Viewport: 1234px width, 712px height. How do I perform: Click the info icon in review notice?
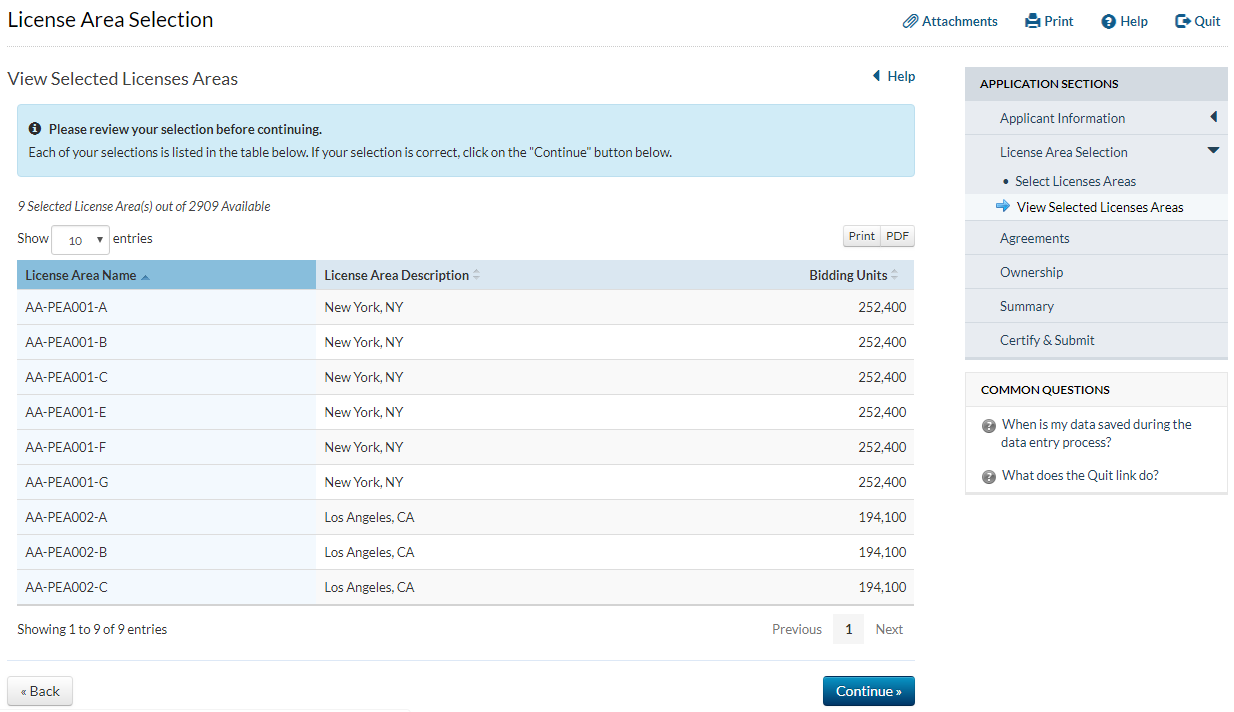click(35, 129)
